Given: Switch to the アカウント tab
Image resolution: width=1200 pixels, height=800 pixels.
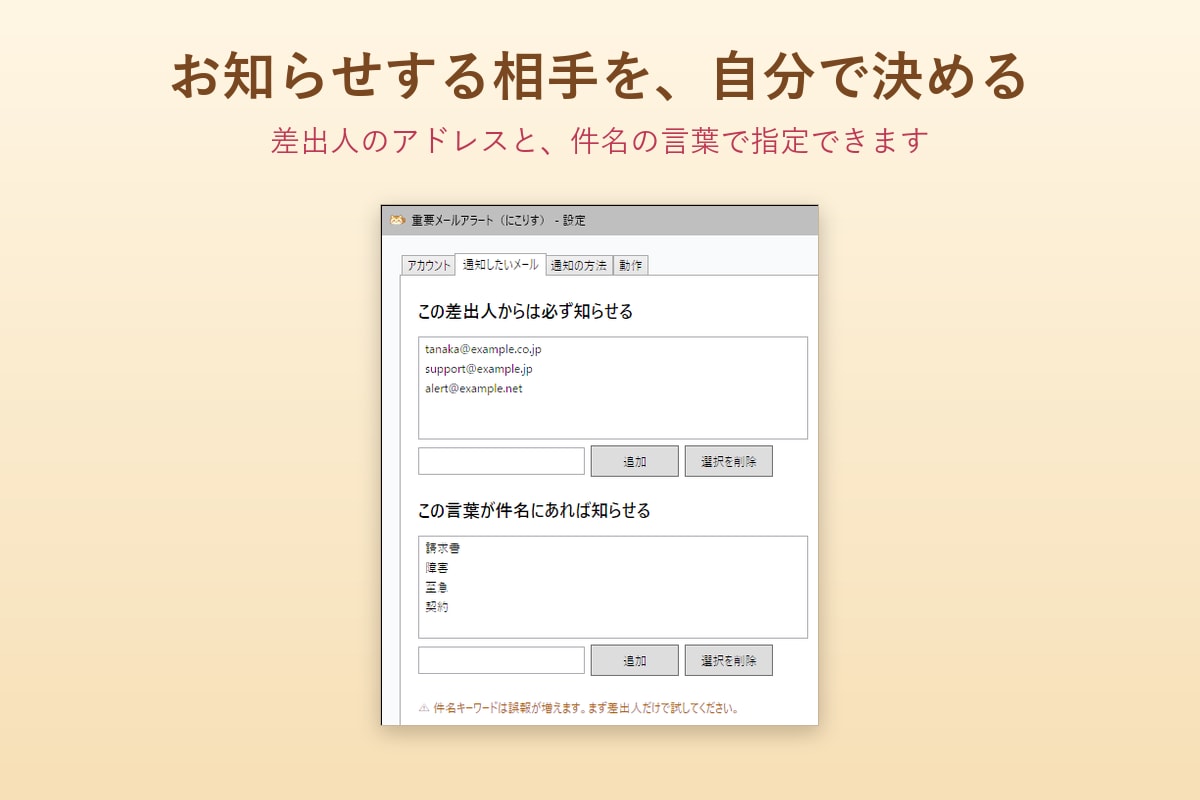Looking at the screenshot, I should coord(428,265).
